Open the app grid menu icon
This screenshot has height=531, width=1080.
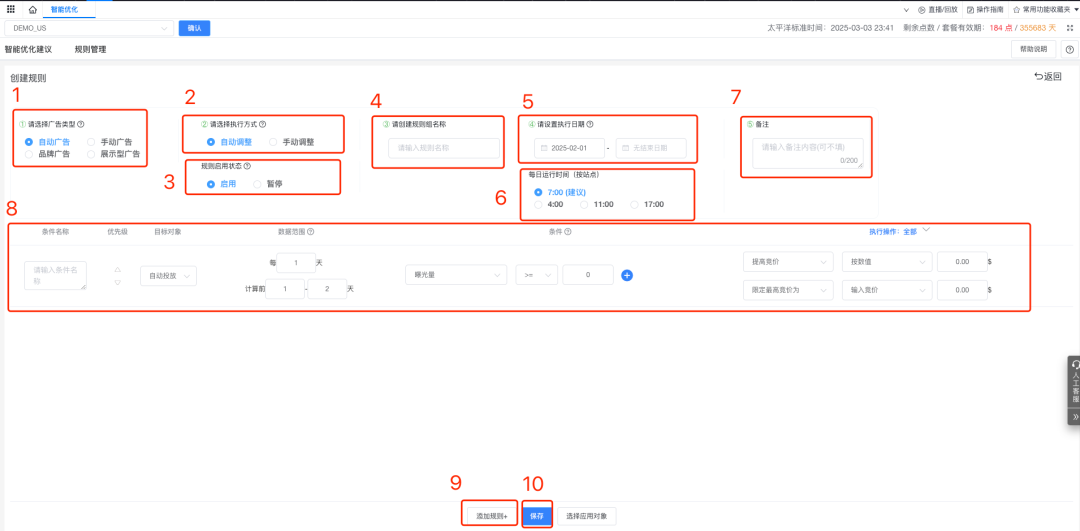[10, 9]
